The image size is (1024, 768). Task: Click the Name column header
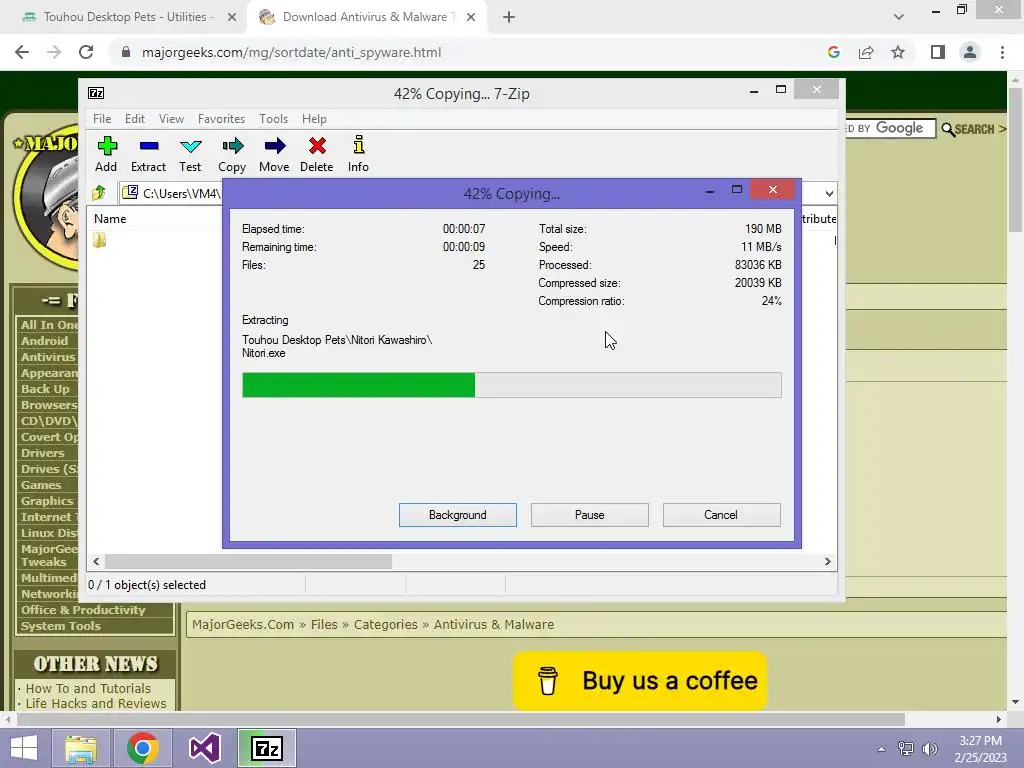[110, 219]
